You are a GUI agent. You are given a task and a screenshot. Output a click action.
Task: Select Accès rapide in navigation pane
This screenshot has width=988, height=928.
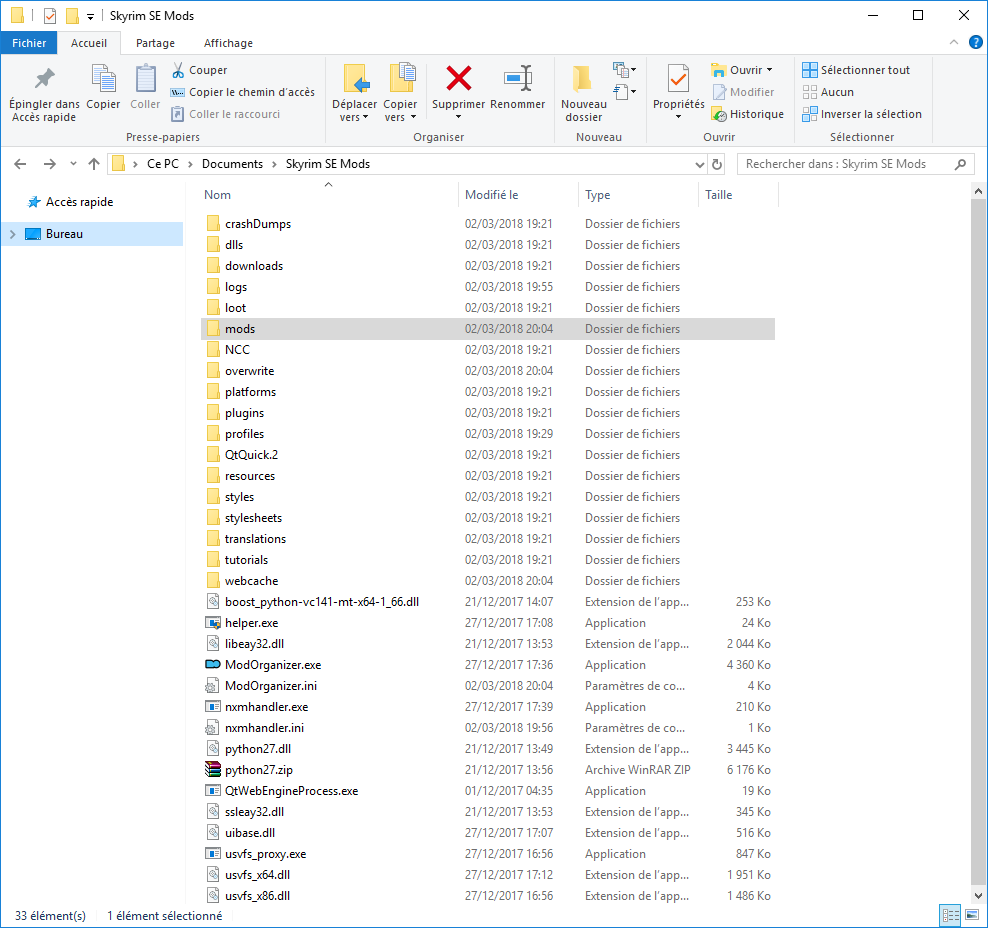pyautogui.click(x=79, y=202)
